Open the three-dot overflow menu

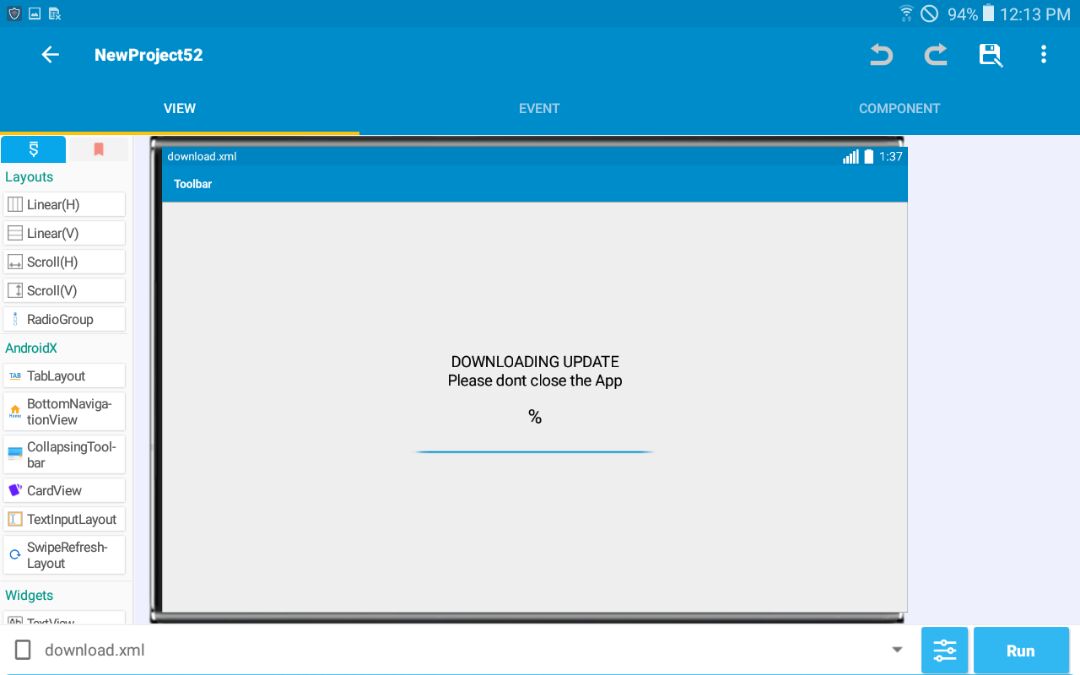coord(1043,55)
